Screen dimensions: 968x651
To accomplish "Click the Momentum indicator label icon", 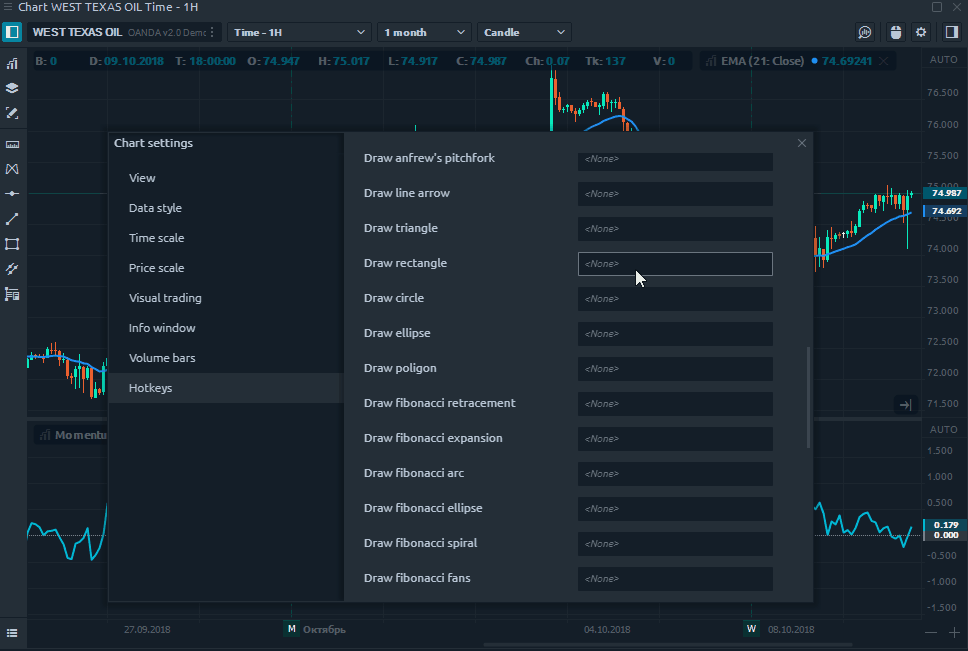I will 44,435.
